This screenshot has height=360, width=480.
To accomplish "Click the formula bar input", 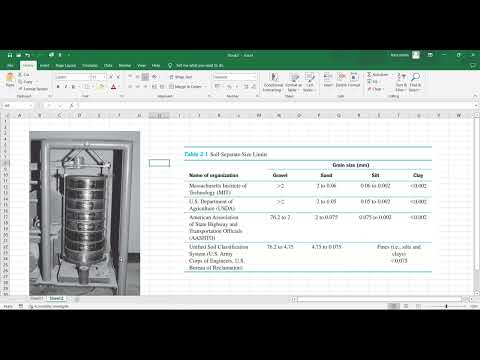I will pos(275,106).
